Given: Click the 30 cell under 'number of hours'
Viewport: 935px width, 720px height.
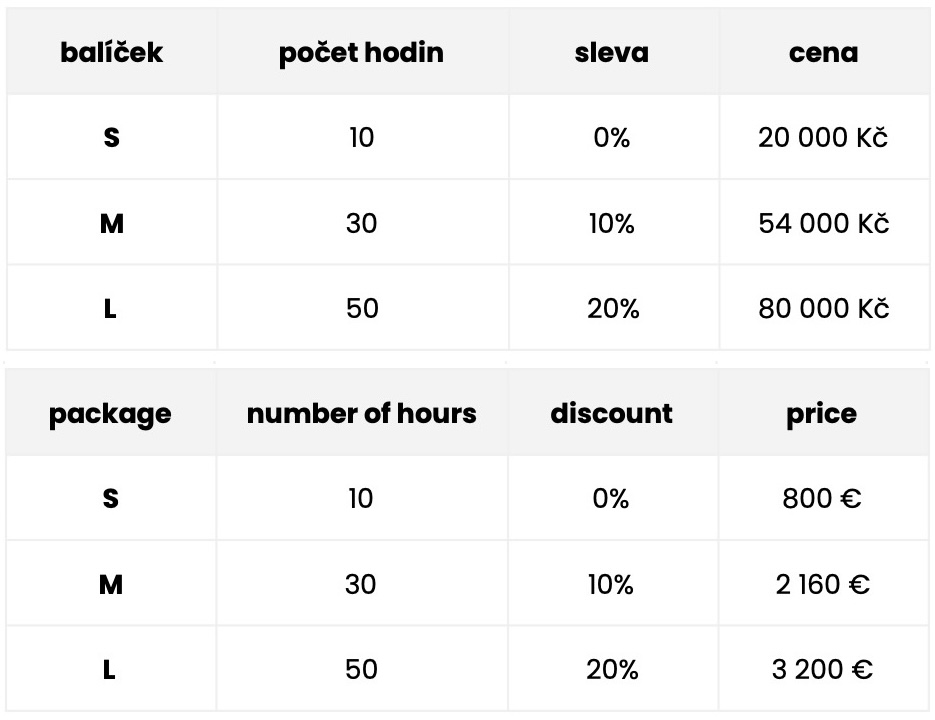Looking at the screenshot, I should pos(362,583).
